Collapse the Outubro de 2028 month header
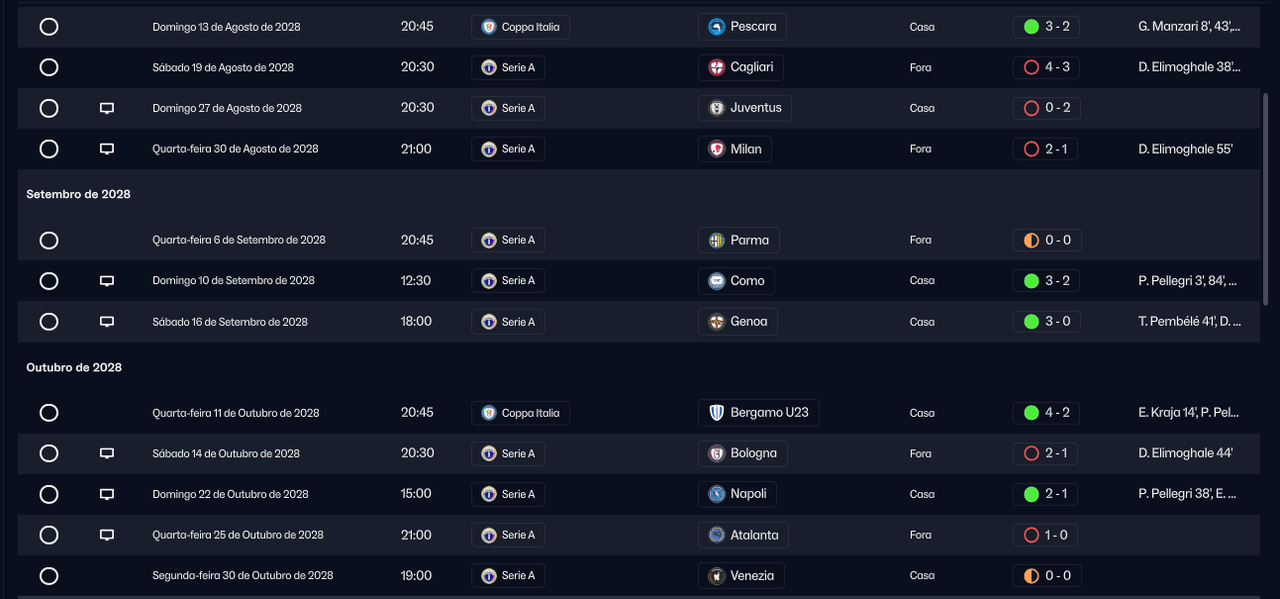The width and height of the screenshot is (1280, 599). click(74, 367)
